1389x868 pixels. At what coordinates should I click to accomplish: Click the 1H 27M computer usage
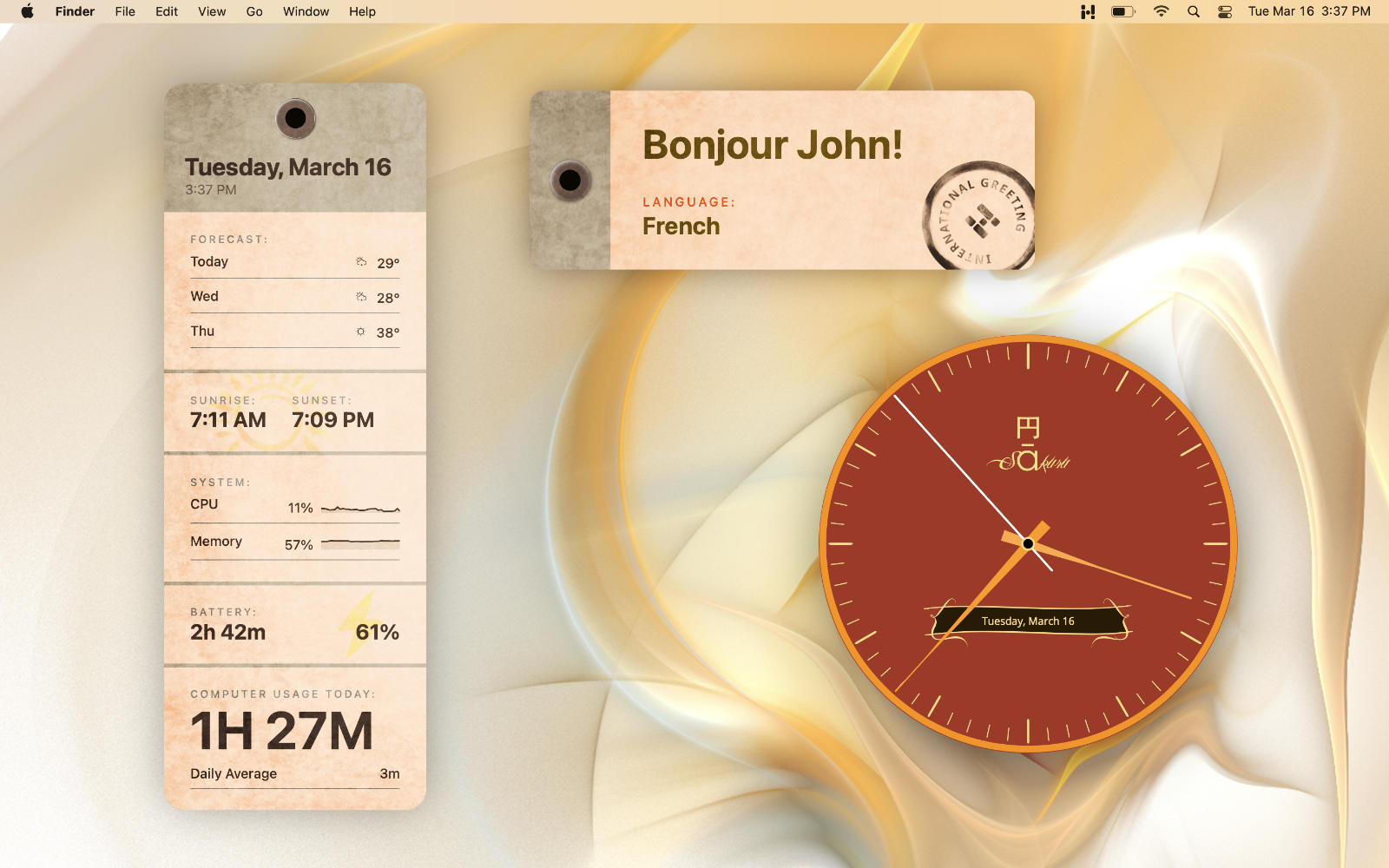282,731
